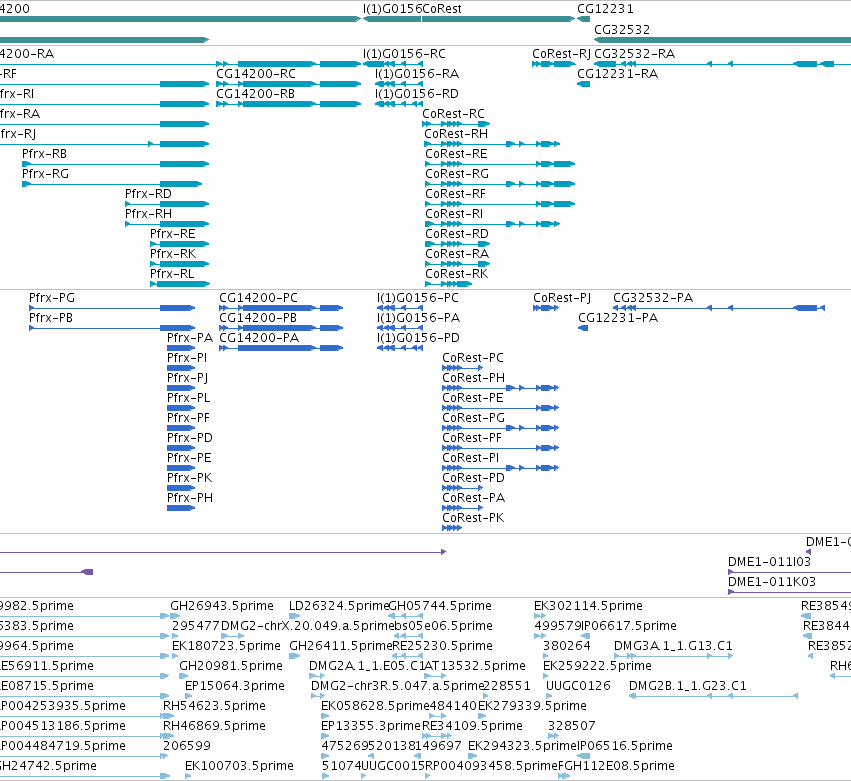851x781 pixels.
Task: Select the l(1)G0156-RC transcript label
Action: point(404,54)
